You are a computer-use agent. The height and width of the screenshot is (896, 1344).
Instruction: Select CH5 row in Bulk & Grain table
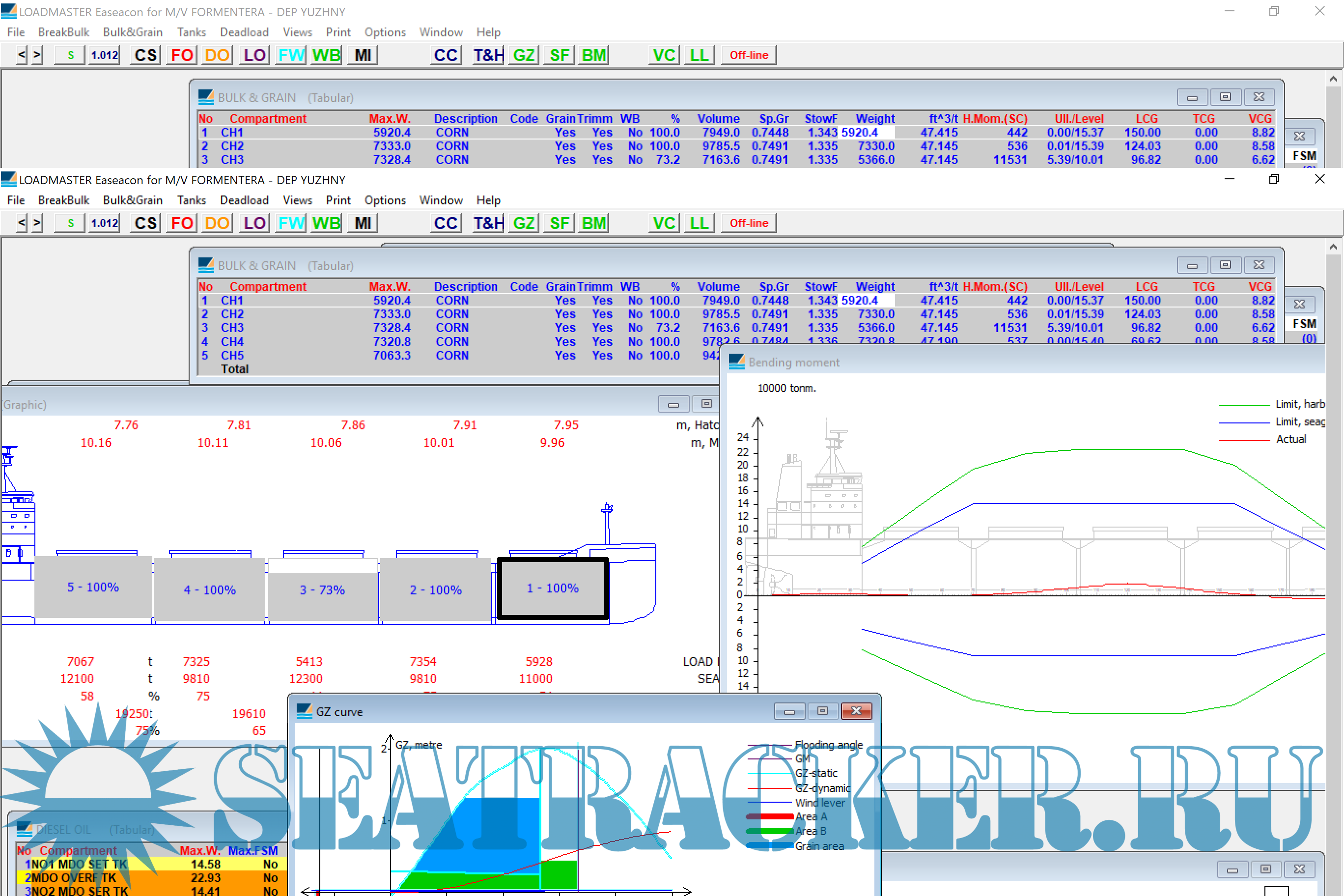[x=232, y=356]
